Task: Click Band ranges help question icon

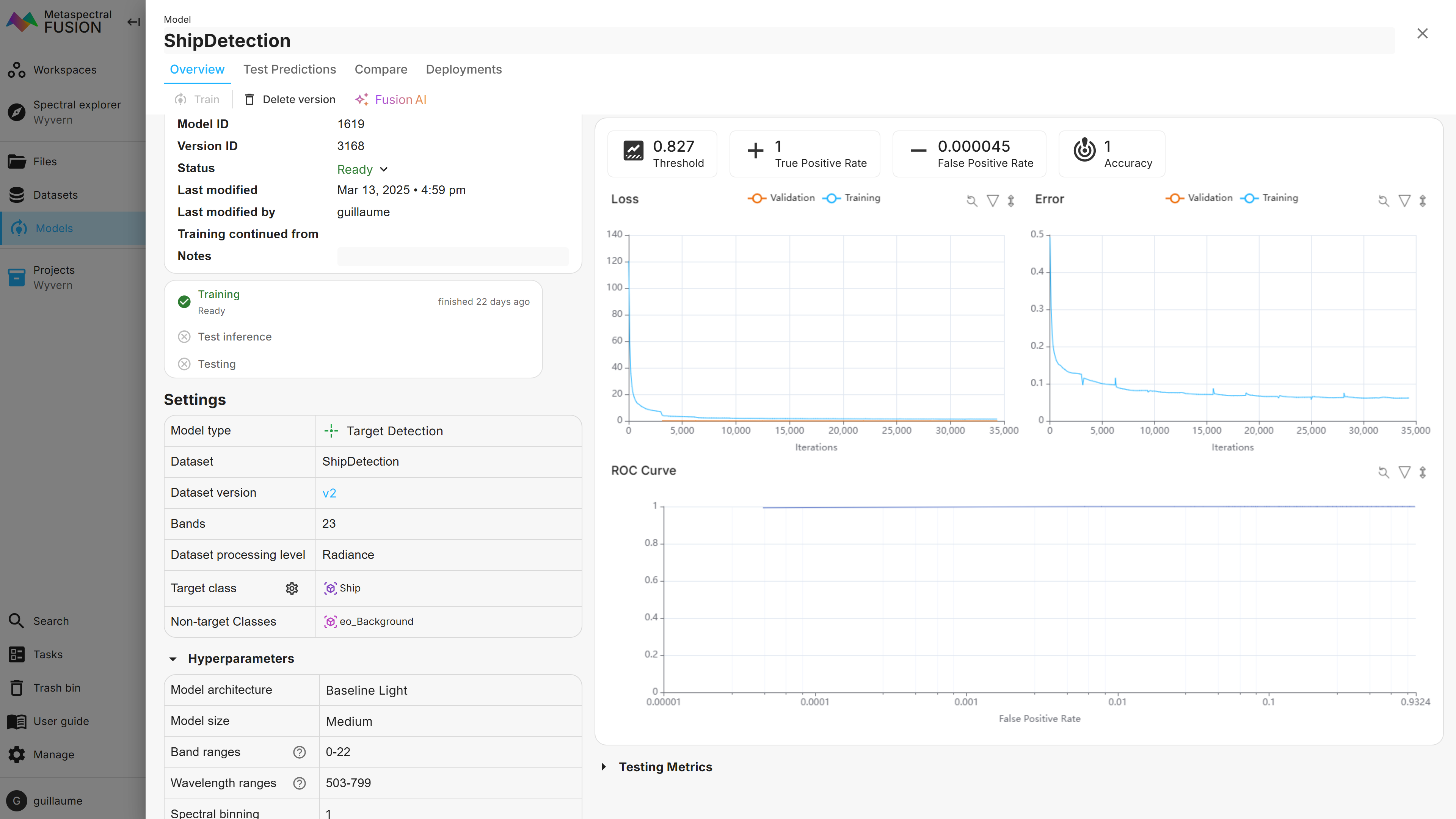Action: [300, 752]
